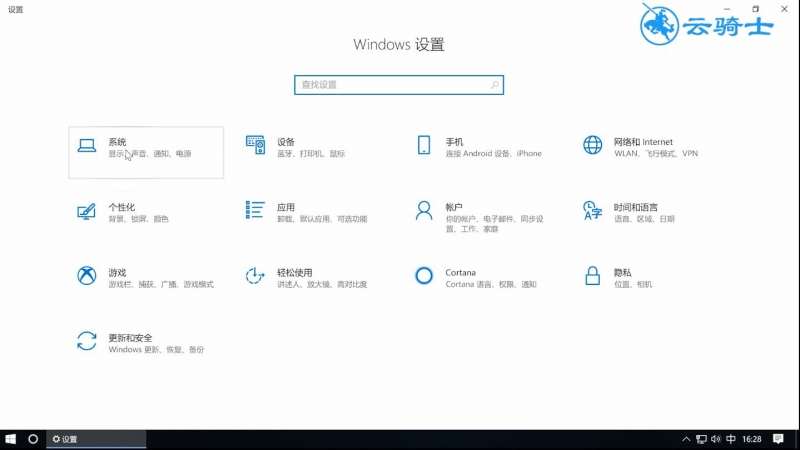Click the 连接 Android 设备、iPhone description

493,154
